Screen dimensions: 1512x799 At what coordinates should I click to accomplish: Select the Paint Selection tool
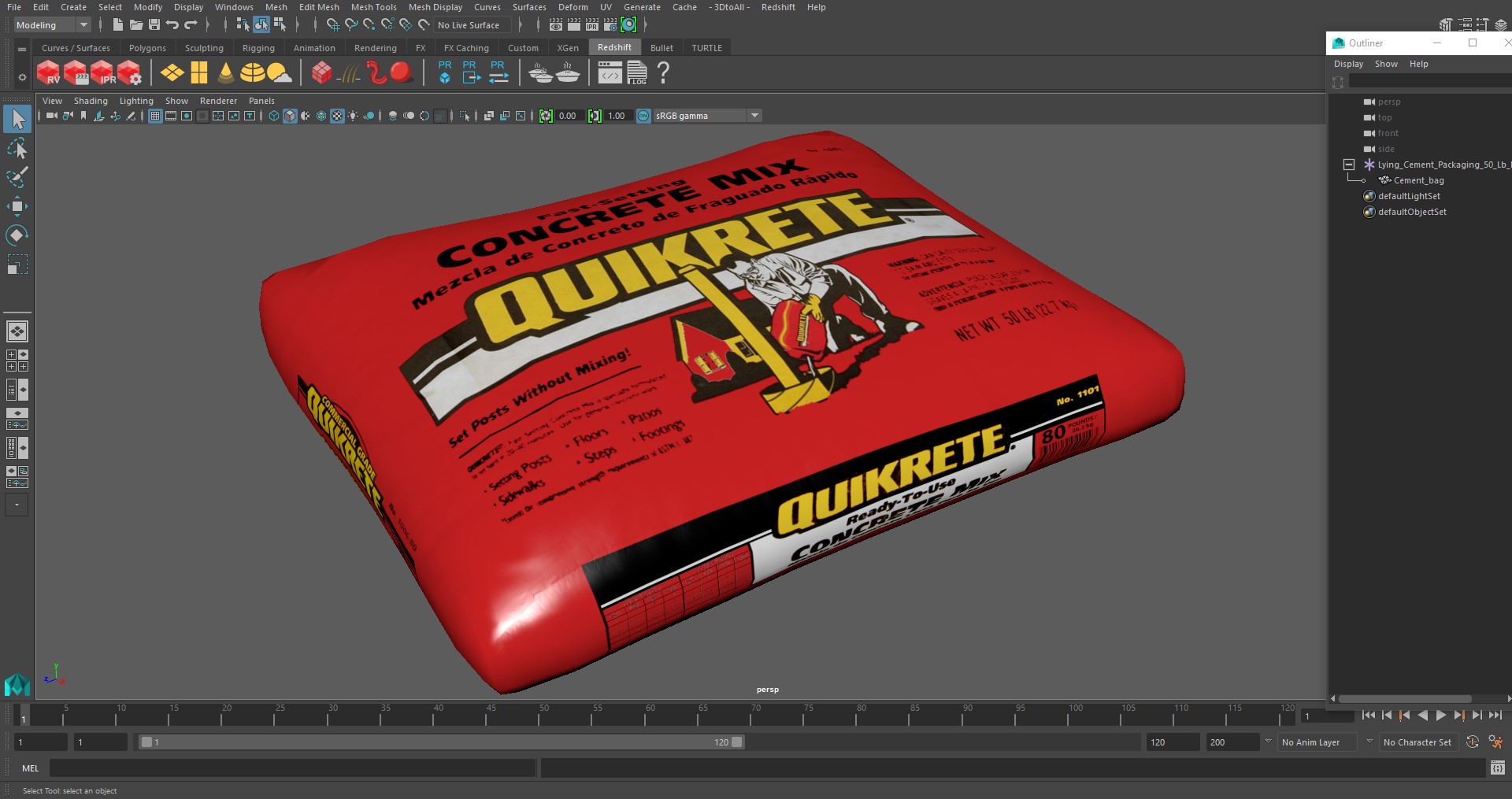(x=17, y=176)
